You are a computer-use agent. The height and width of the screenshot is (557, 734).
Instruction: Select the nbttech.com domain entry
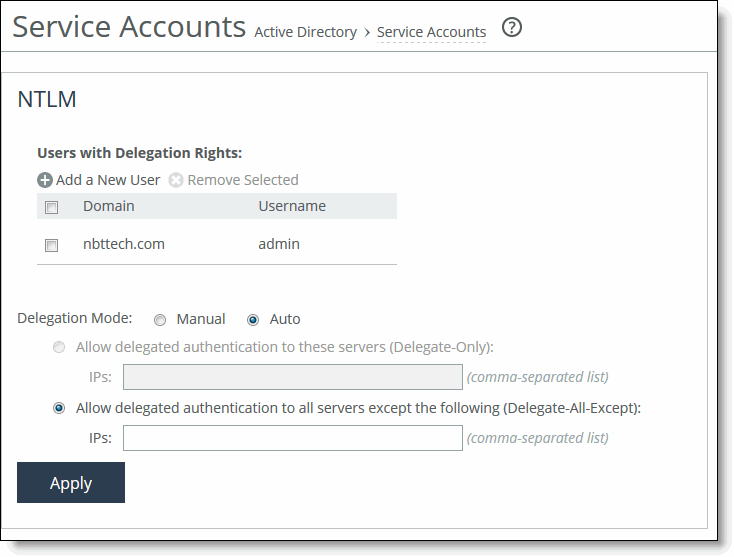coord(124,244)
